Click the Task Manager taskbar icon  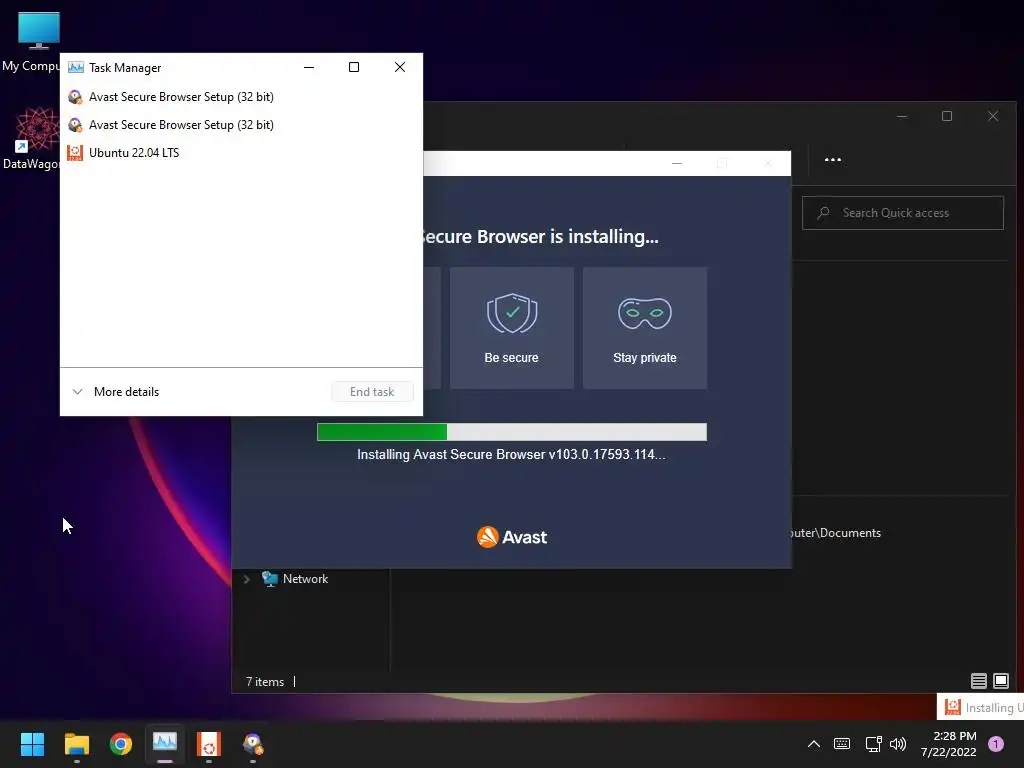click(165, 744)
